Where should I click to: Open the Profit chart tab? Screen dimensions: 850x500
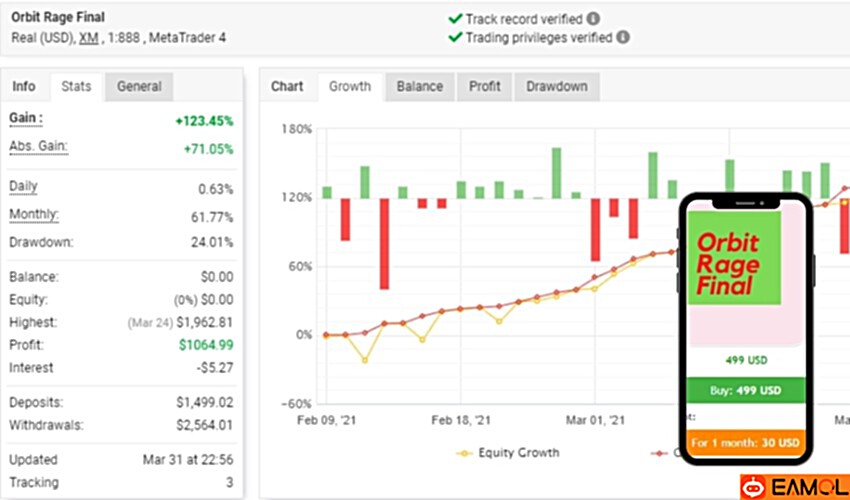pyautogui.click(x=485, y=86)
